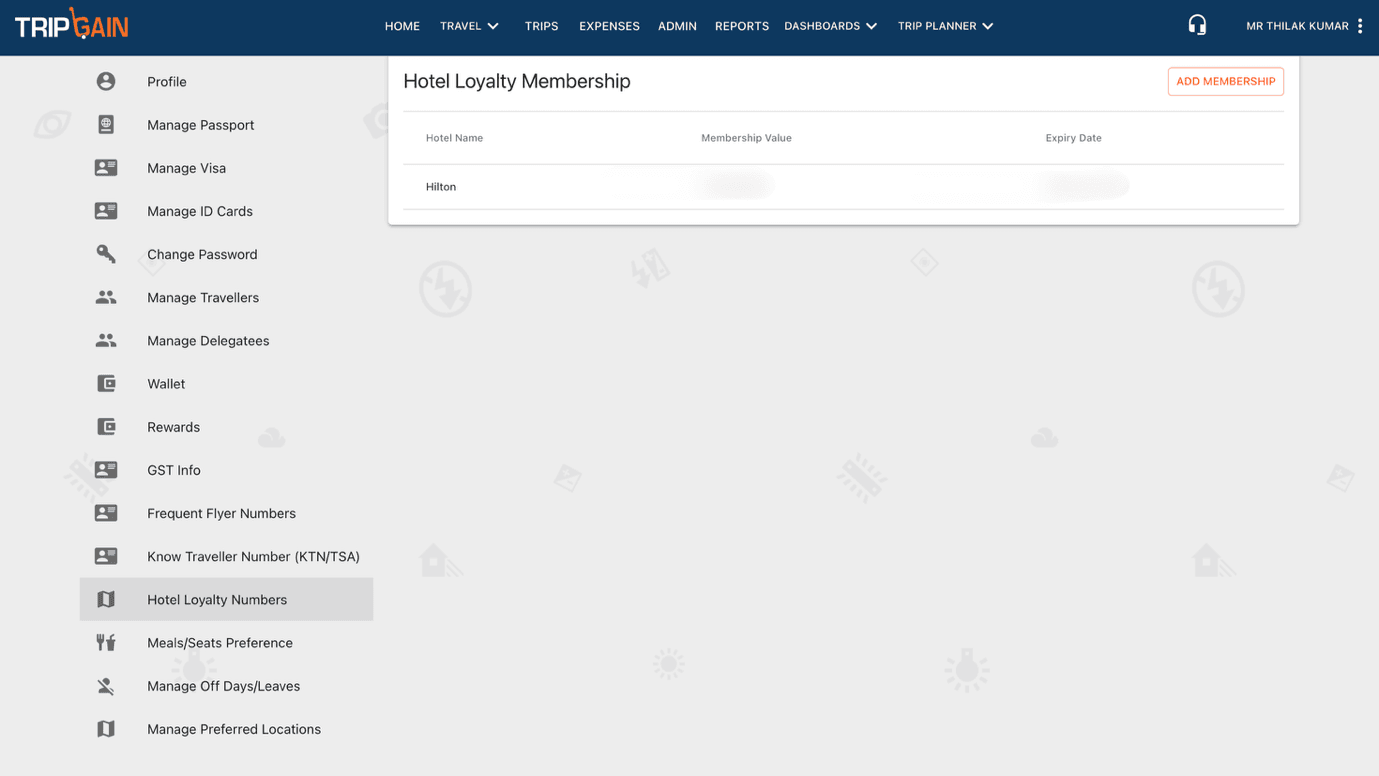Click the headset support icon
Viewport: 1379px width, 776px height.
tap(1197, 26)
